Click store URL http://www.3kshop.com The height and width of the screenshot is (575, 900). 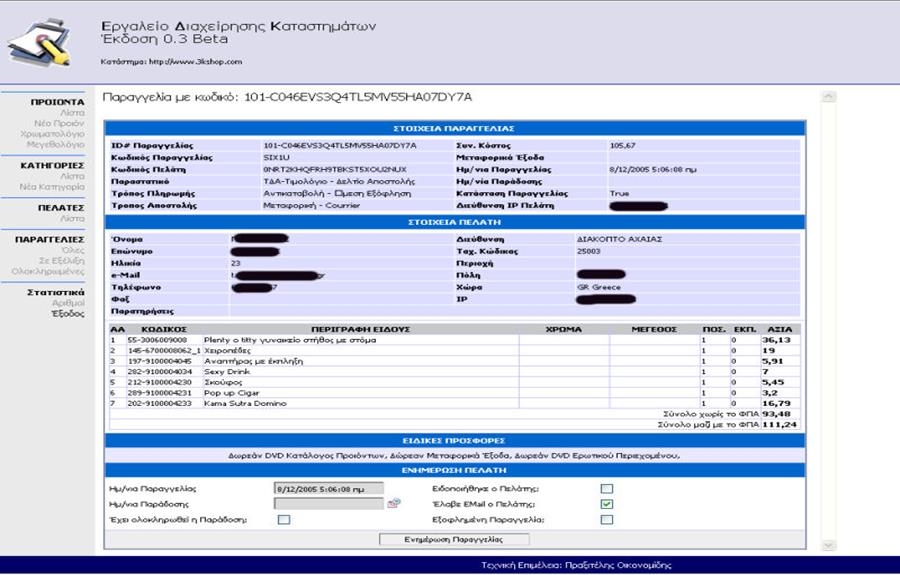pyautogui.click(x=196, y=61)
